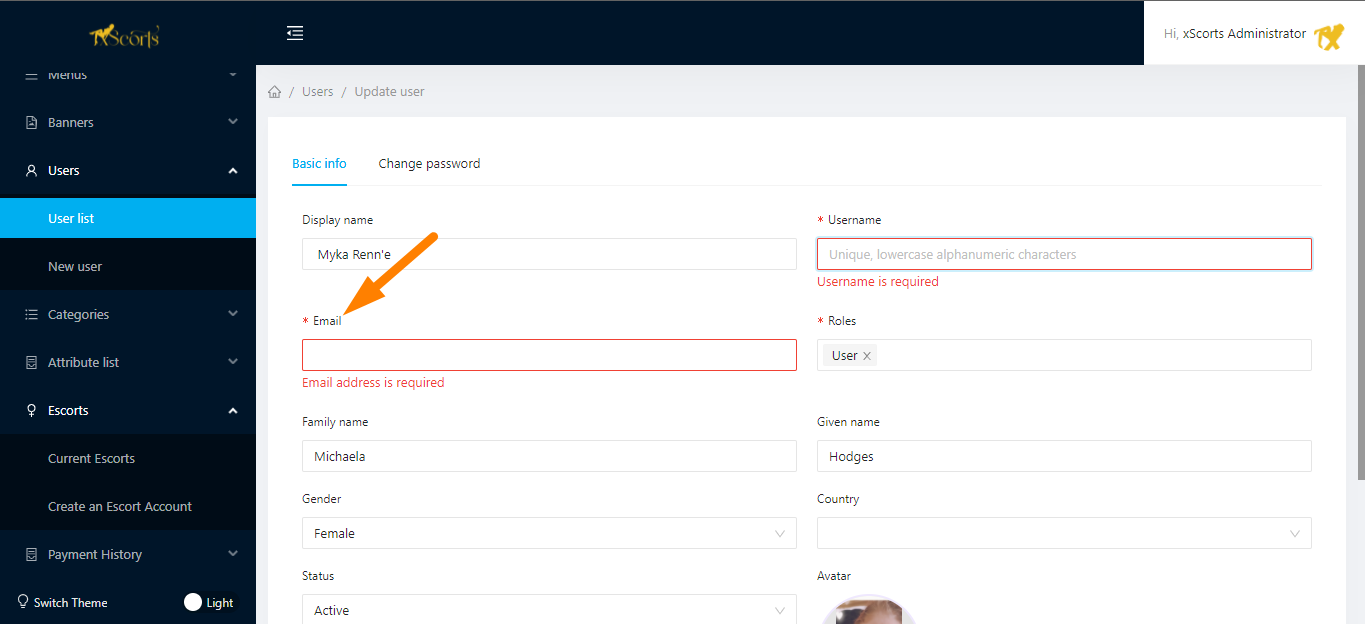The image size is (1365, 624).
Task: Focus the Given name field
Action: [1064, 456]
